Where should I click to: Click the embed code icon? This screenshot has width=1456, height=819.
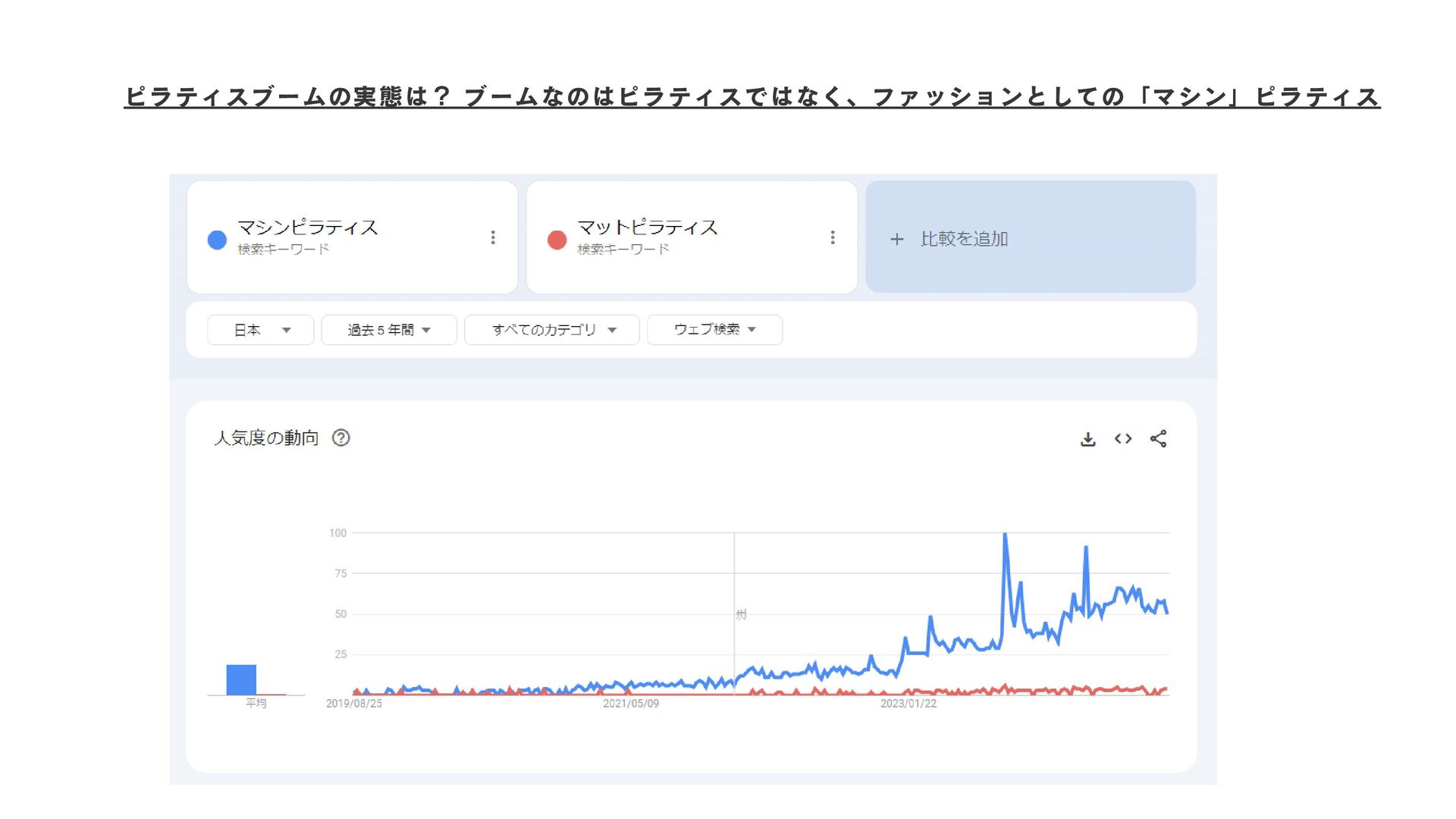coord(1123,439)
